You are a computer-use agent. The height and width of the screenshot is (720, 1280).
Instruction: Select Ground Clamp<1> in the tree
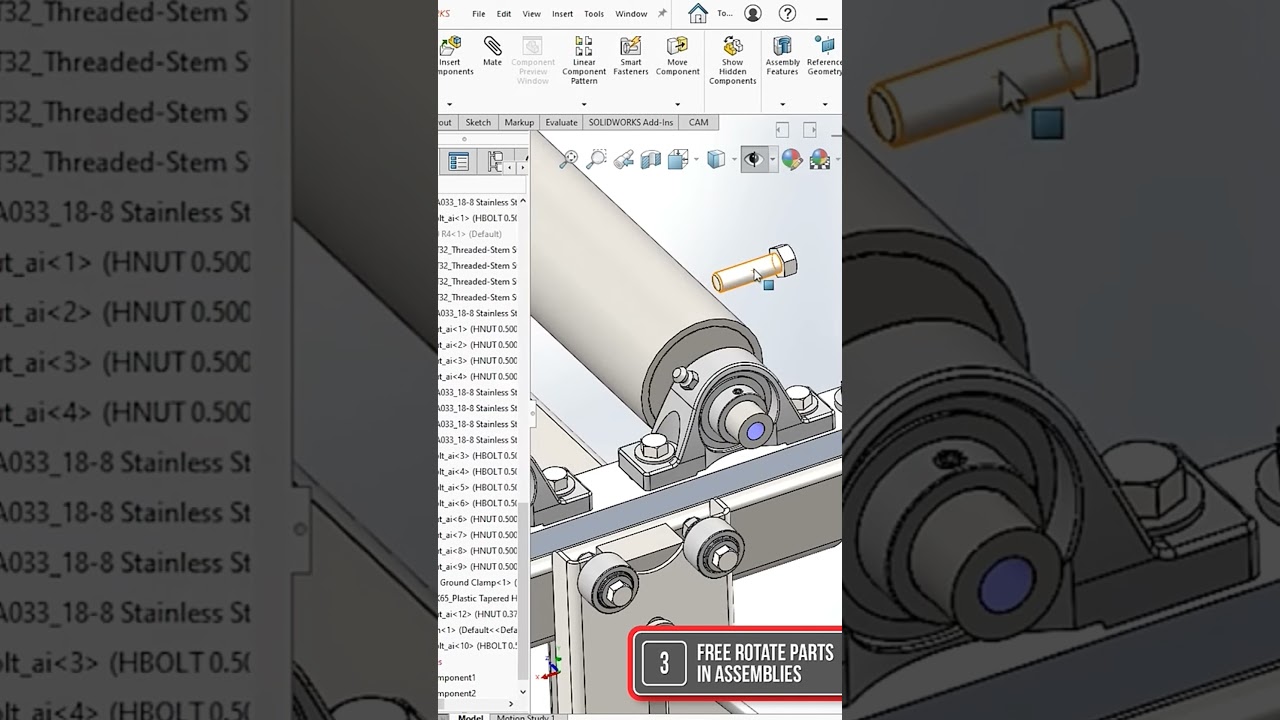pos(478,582)
